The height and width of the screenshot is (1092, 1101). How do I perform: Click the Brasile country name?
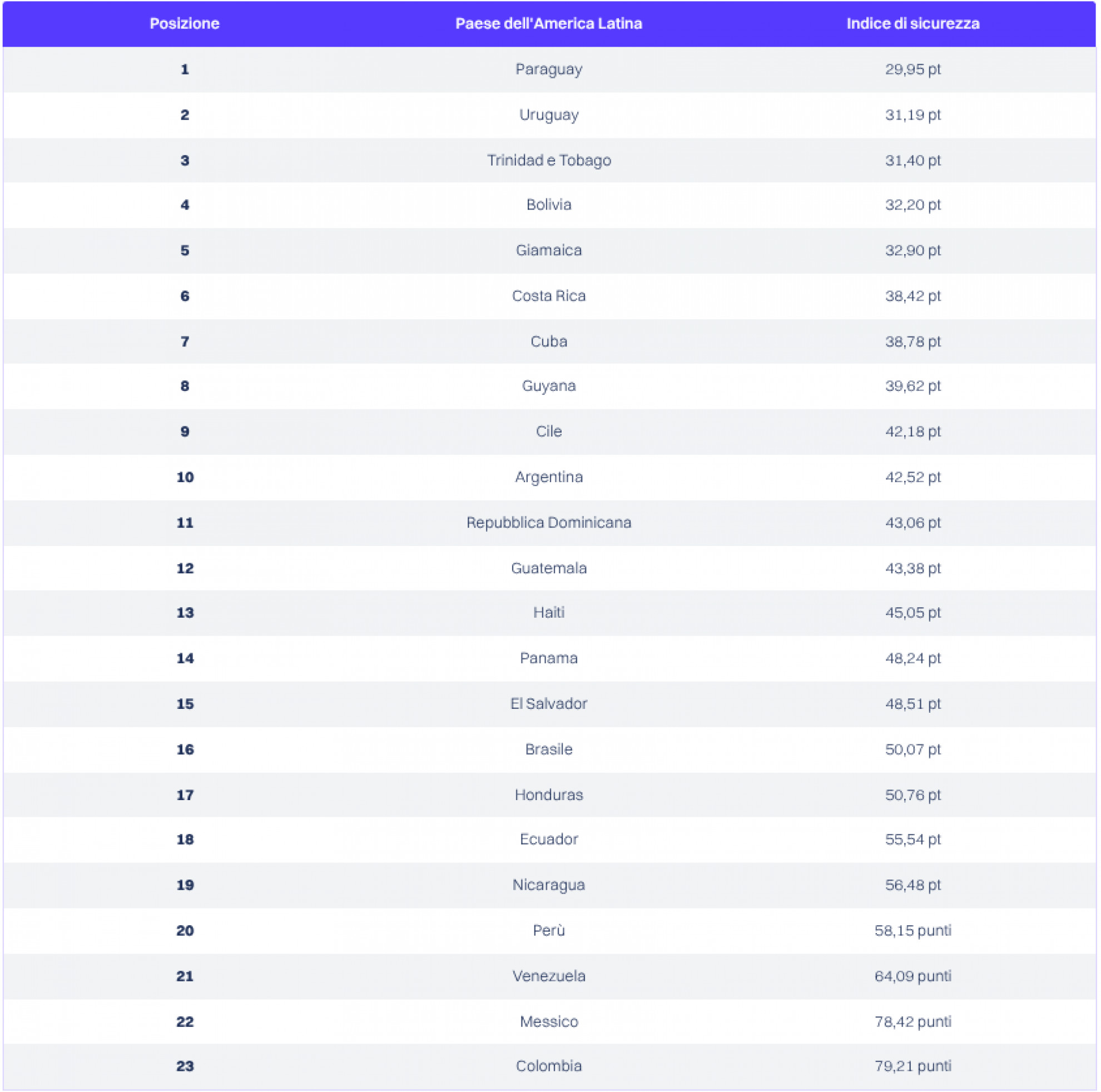[x=548, y=749]
